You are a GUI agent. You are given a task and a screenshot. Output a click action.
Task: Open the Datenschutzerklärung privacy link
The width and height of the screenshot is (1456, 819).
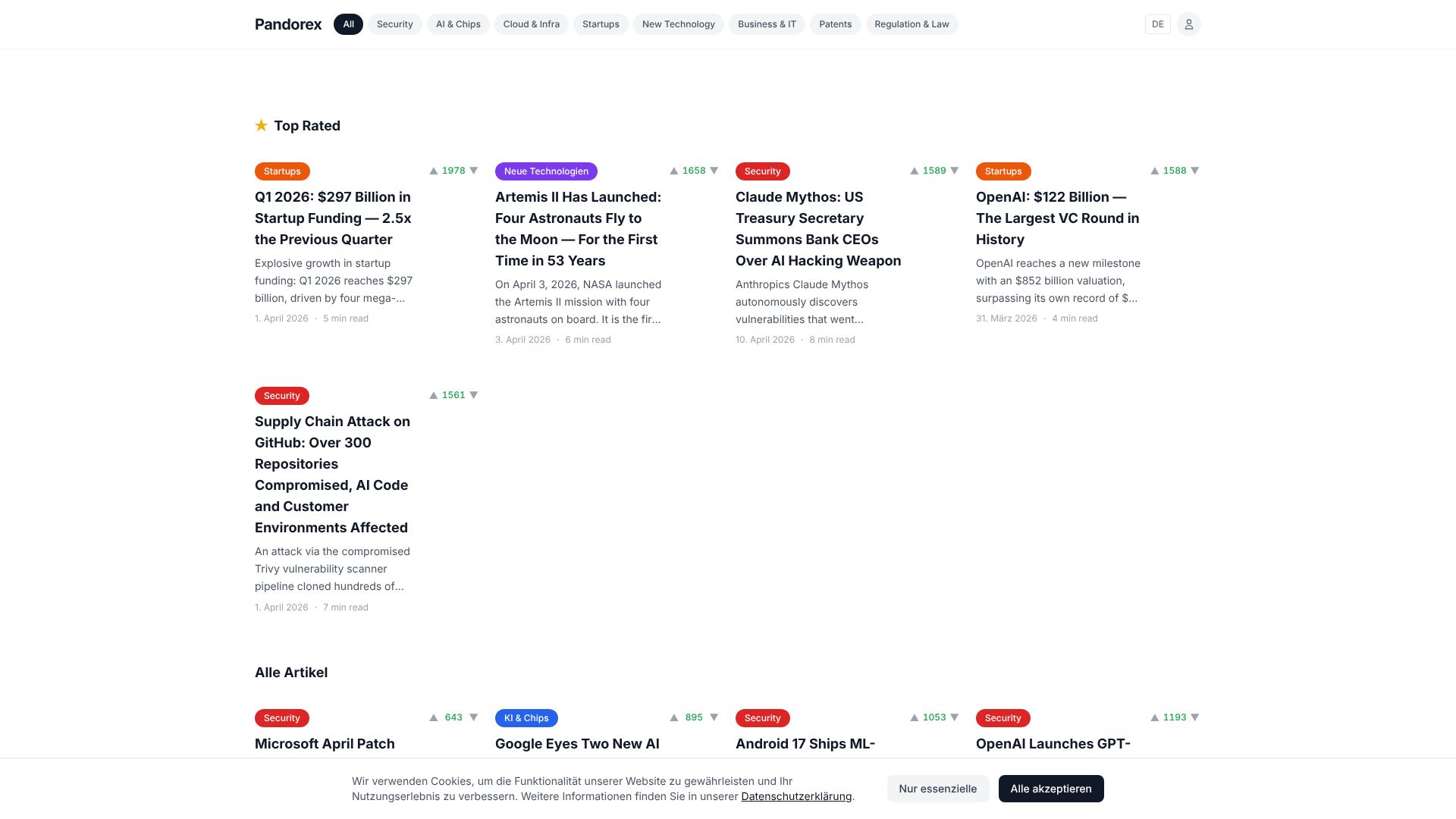[796, 796]
